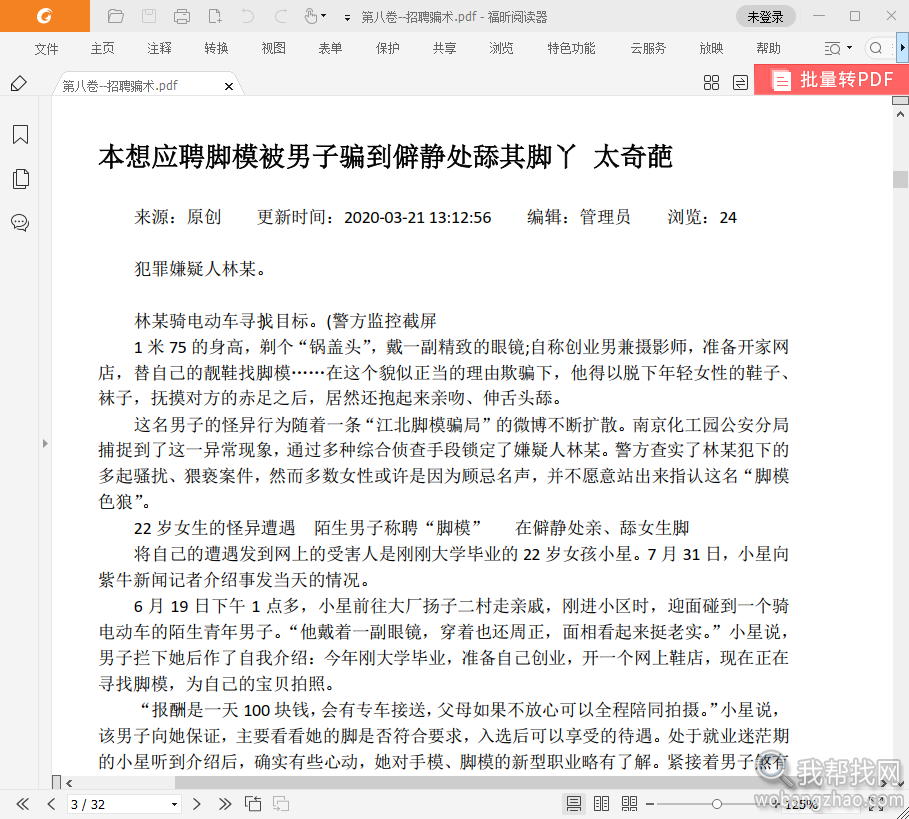
Task: Open file using the folder icon
Action: (116, 16)
